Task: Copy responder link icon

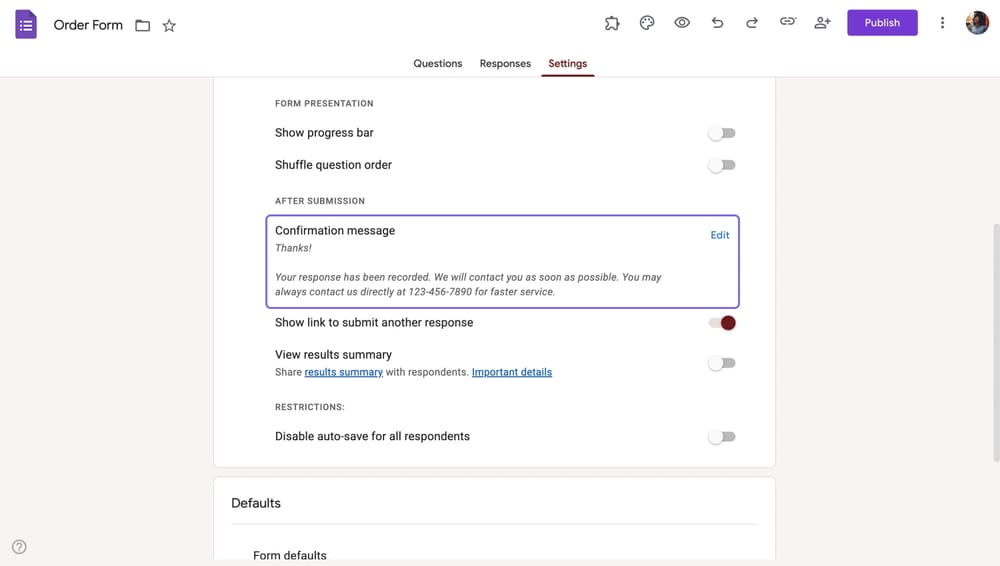Action: click(788, 22)
